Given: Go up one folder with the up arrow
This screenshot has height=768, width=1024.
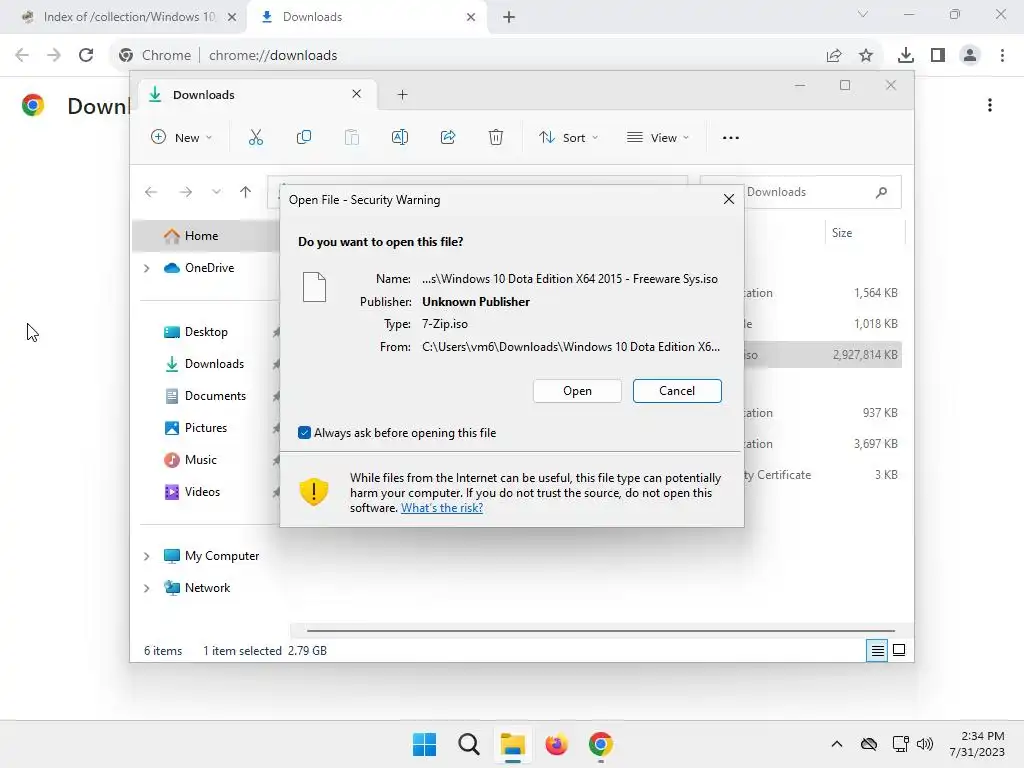Looking at the screenshot, I should point(246,191).
